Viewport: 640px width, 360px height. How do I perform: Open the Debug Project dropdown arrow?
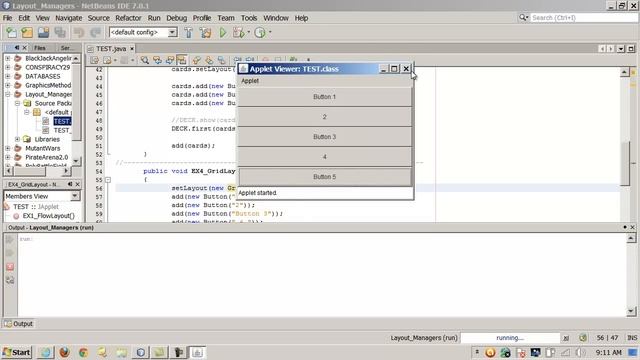(248, 32)
